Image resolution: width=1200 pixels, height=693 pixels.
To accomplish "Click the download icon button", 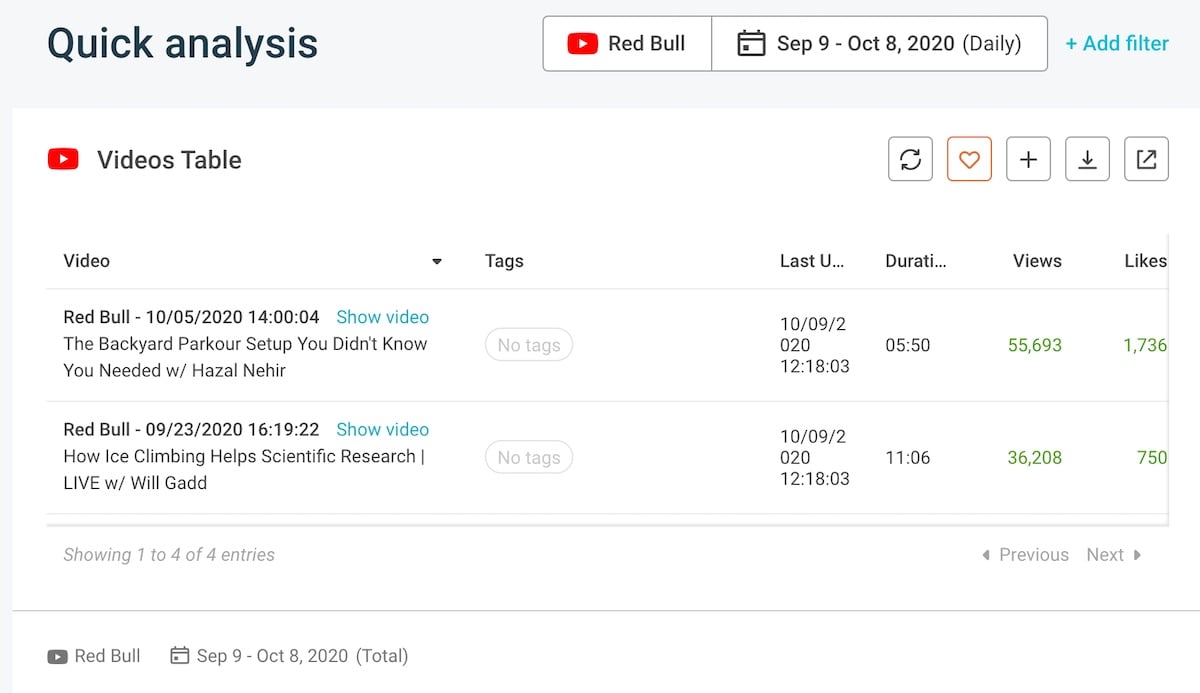I will point(1087,159).
